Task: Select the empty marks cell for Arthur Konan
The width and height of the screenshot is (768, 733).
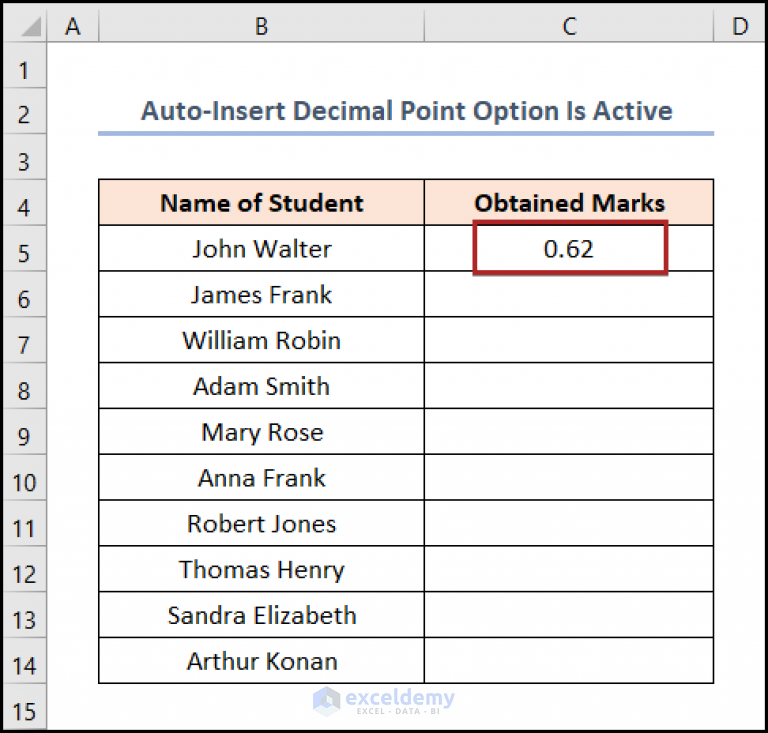Action: tap(569, 661)
